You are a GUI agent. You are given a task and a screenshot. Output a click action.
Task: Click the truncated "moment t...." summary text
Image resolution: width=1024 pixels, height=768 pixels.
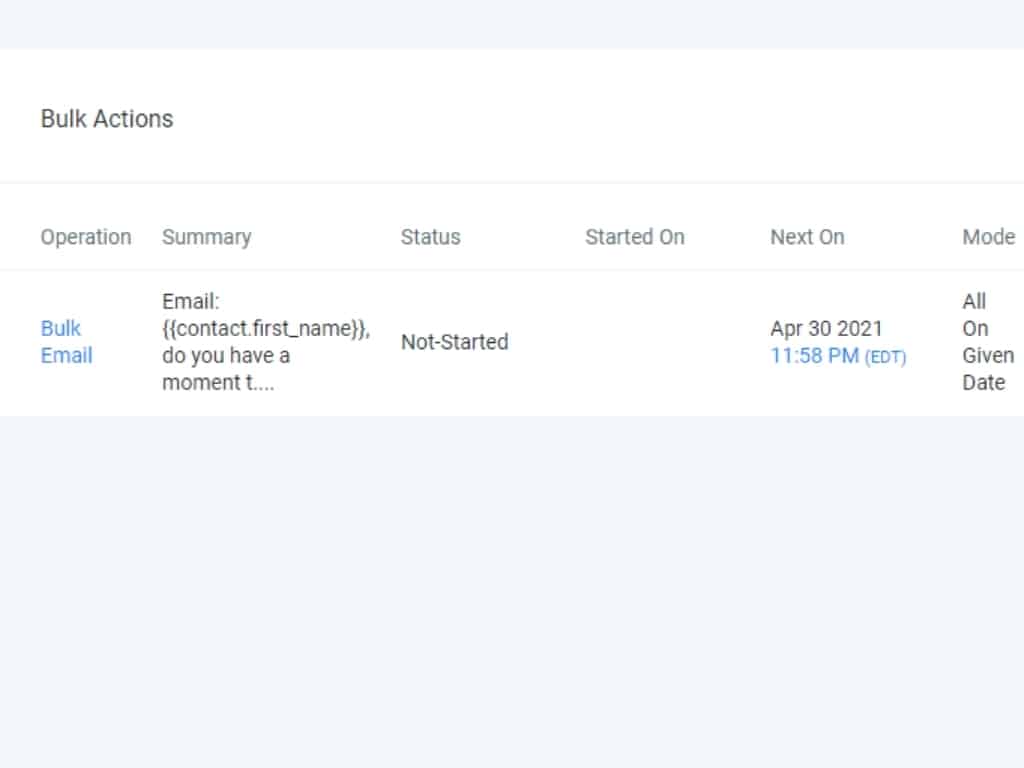coord(218,383)
